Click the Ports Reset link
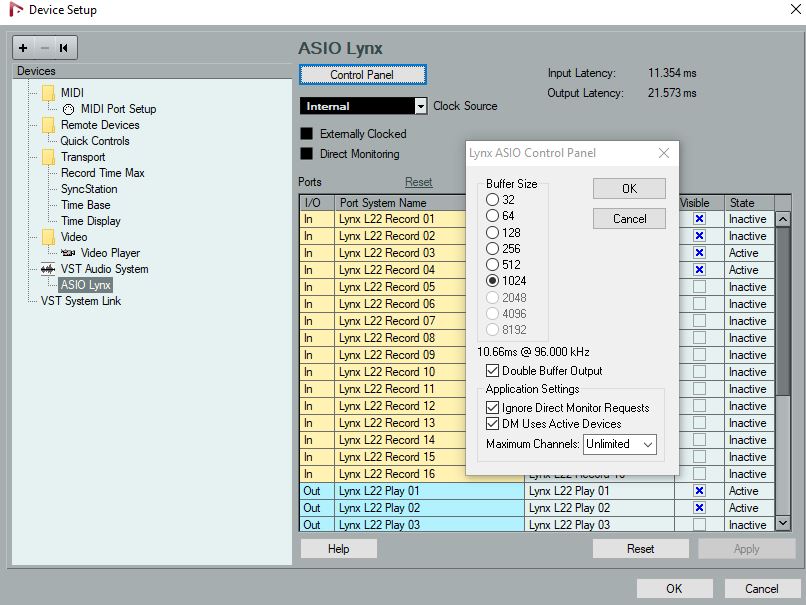 [418, 182]
